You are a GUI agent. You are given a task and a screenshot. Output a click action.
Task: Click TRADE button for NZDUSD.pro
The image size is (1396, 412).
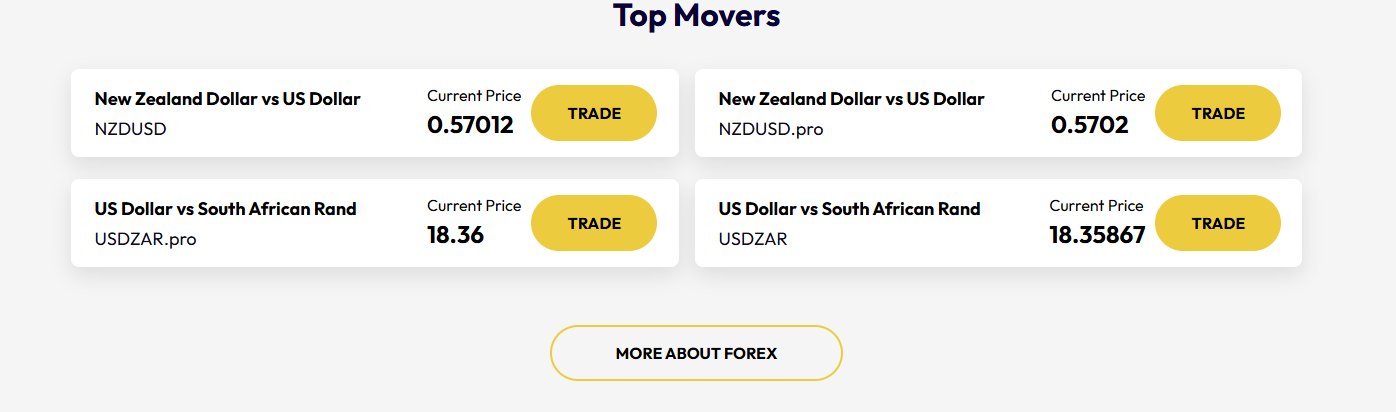(1217, 113)
